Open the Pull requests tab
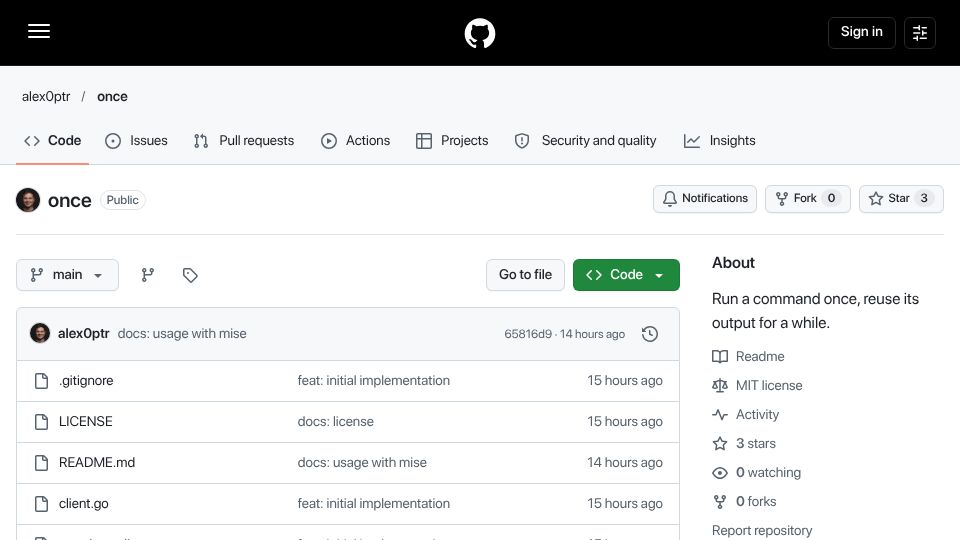Viewport: 960px width, 540px height. (244, 141)
